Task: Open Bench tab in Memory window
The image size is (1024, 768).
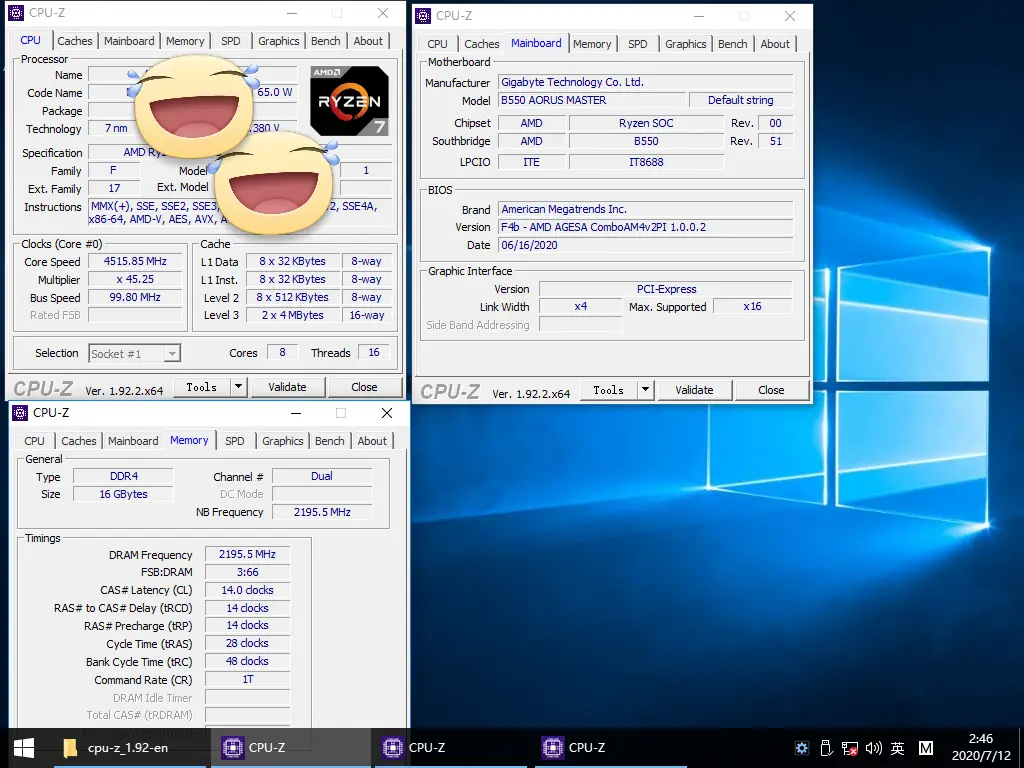Action: pos(329,441)
